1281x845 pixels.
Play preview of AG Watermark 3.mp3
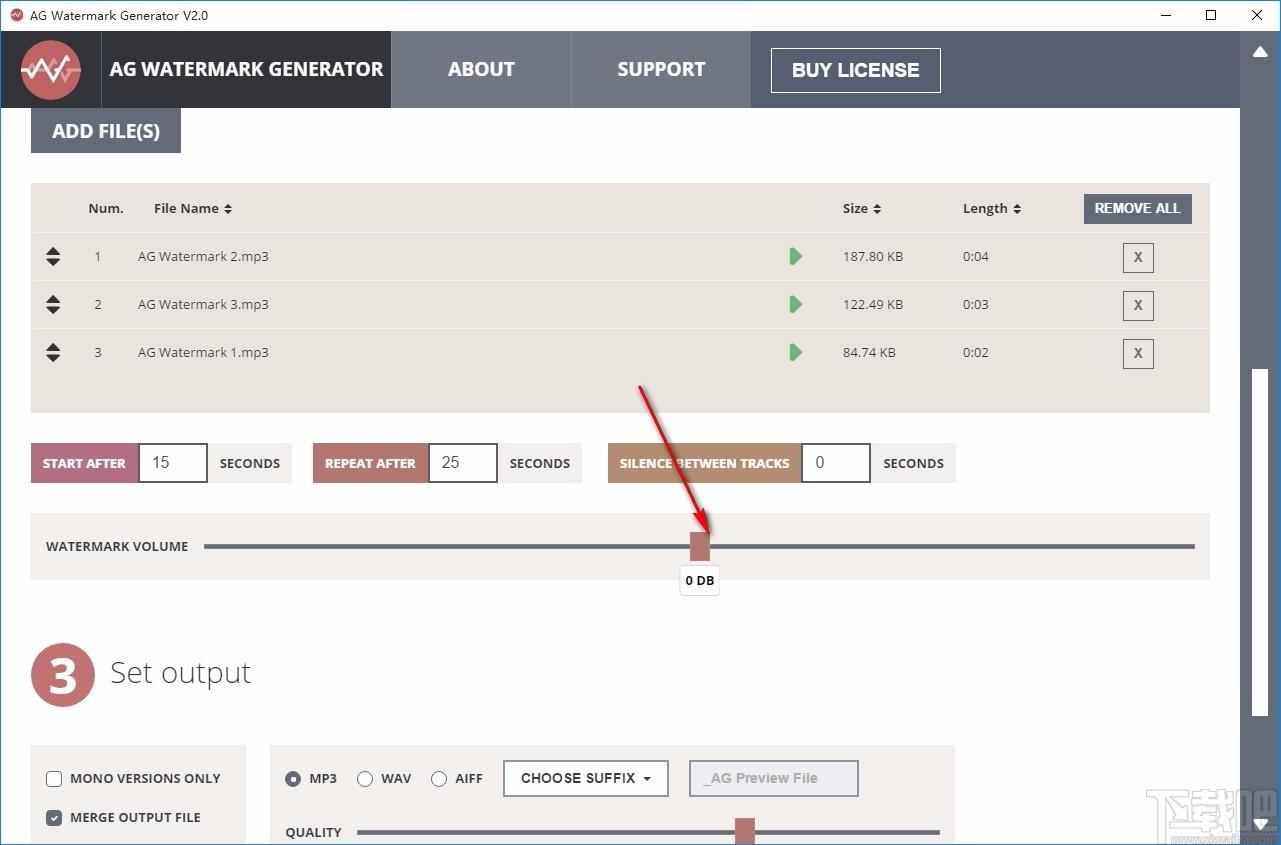(x=795, y=304)
